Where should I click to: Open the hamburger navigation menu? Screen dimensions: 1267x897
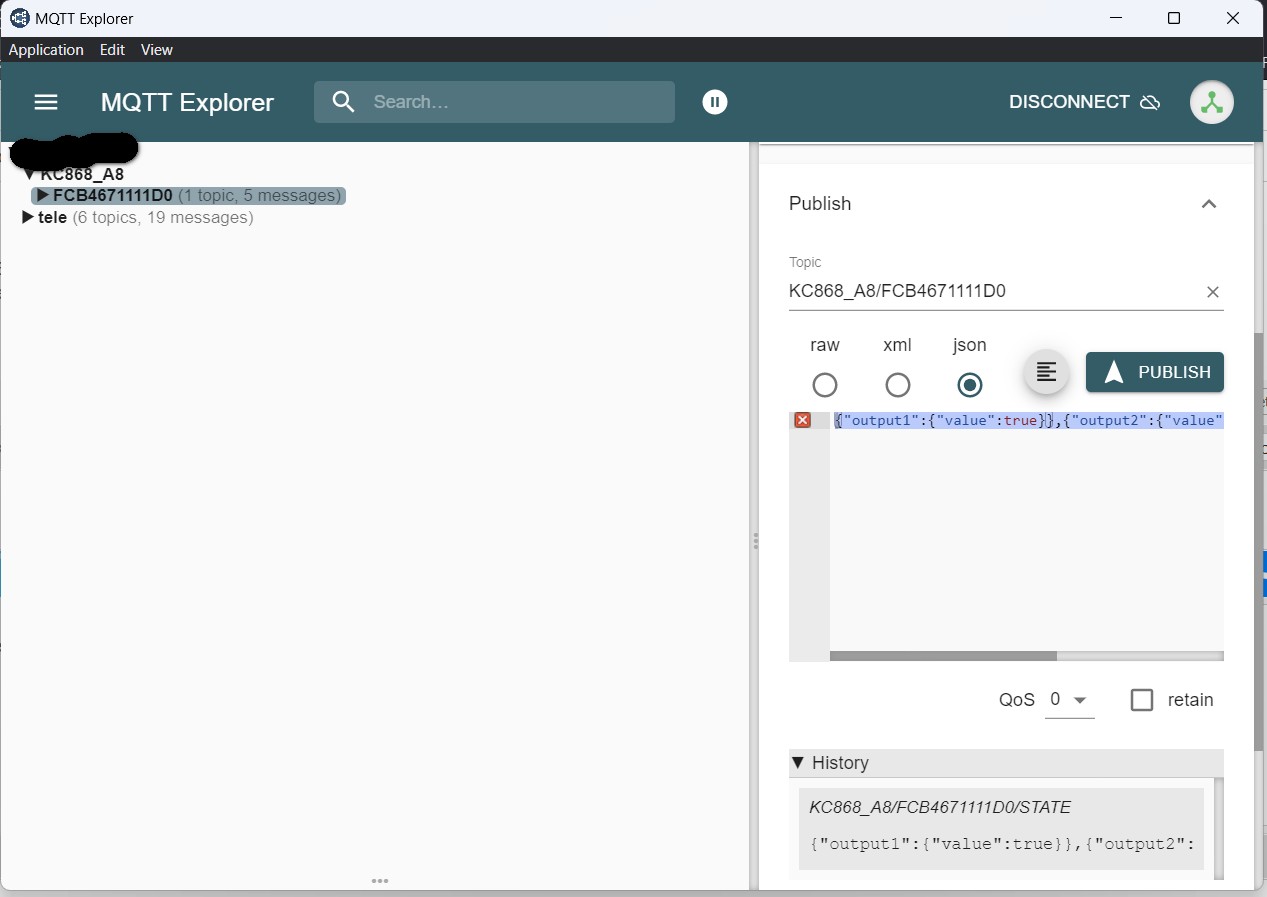[x=46, y=102]
